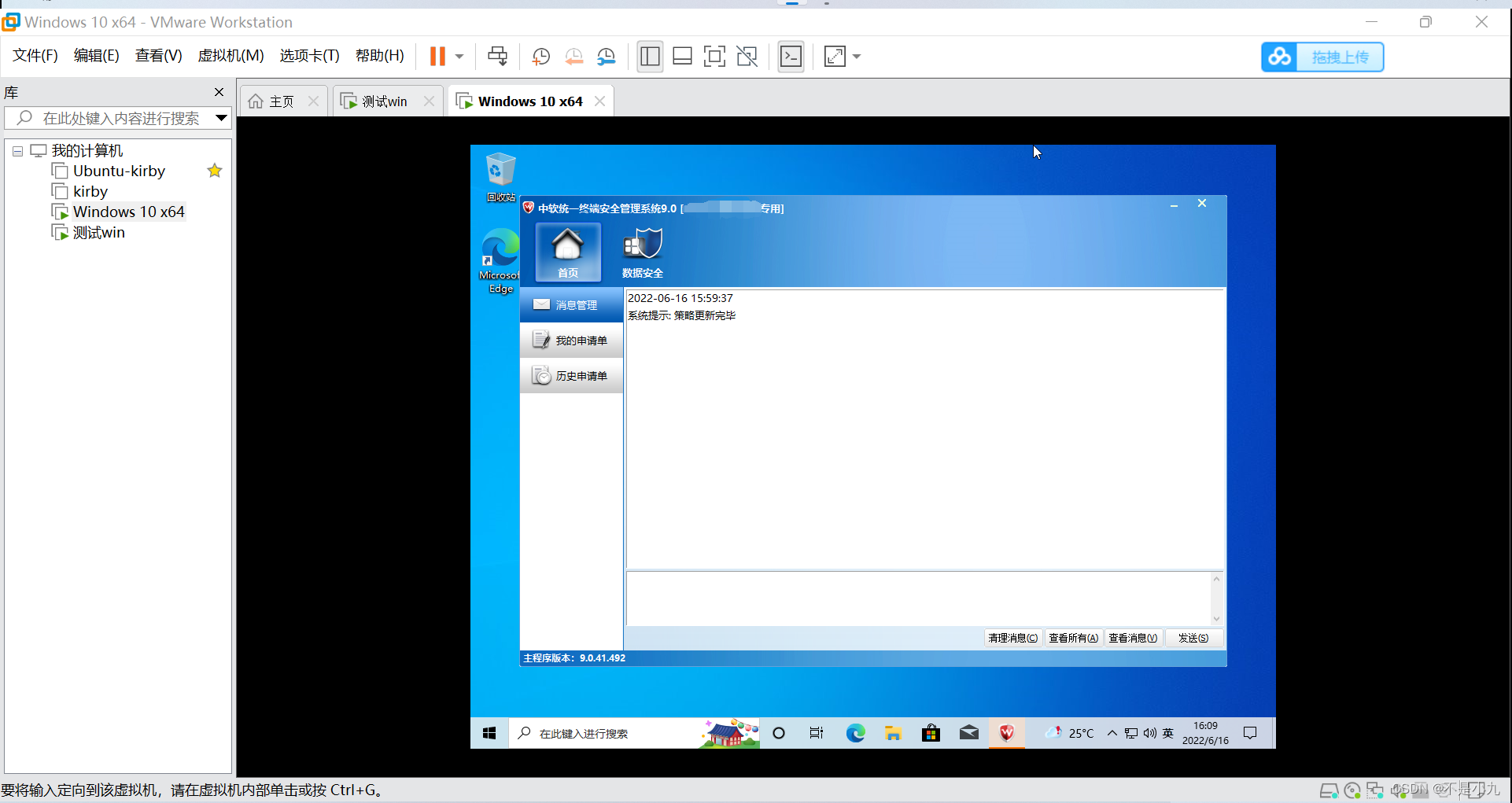The height and width of the screenshot is (803, 1512).
Task: Open 我的申请单 in the sidebar
Action: [x=572, y=341]
